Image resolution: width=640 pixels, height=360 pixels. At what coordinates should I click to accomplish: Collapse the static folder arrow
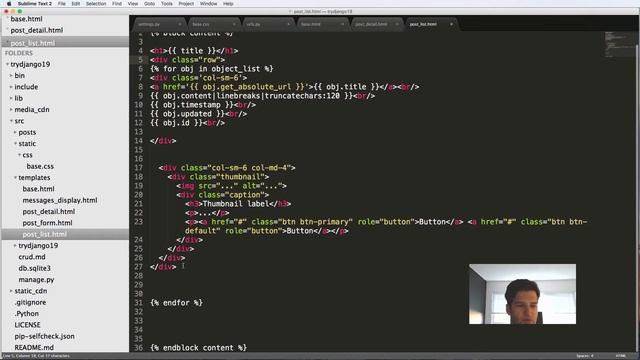click(x=15, y=144)
